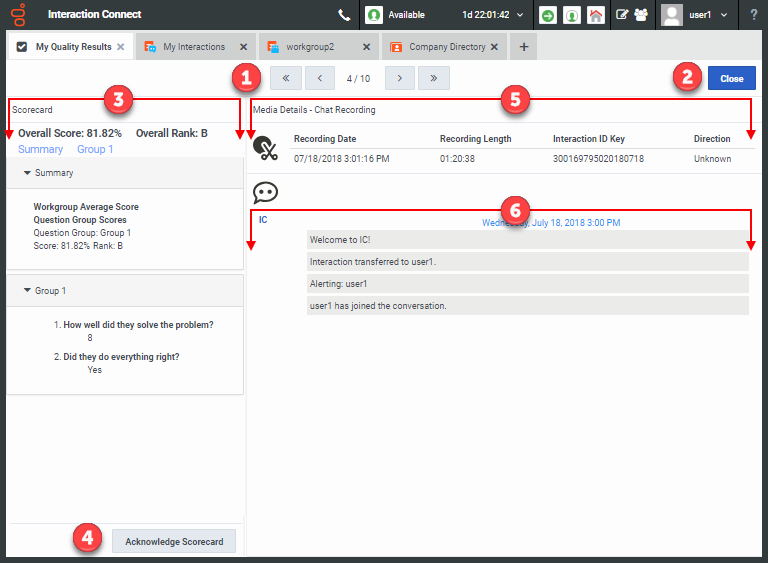Image resolution: width=768 pixels, height=563 pixels.
Task: Switch to the My Interactions tab
Action: [194, 47]
